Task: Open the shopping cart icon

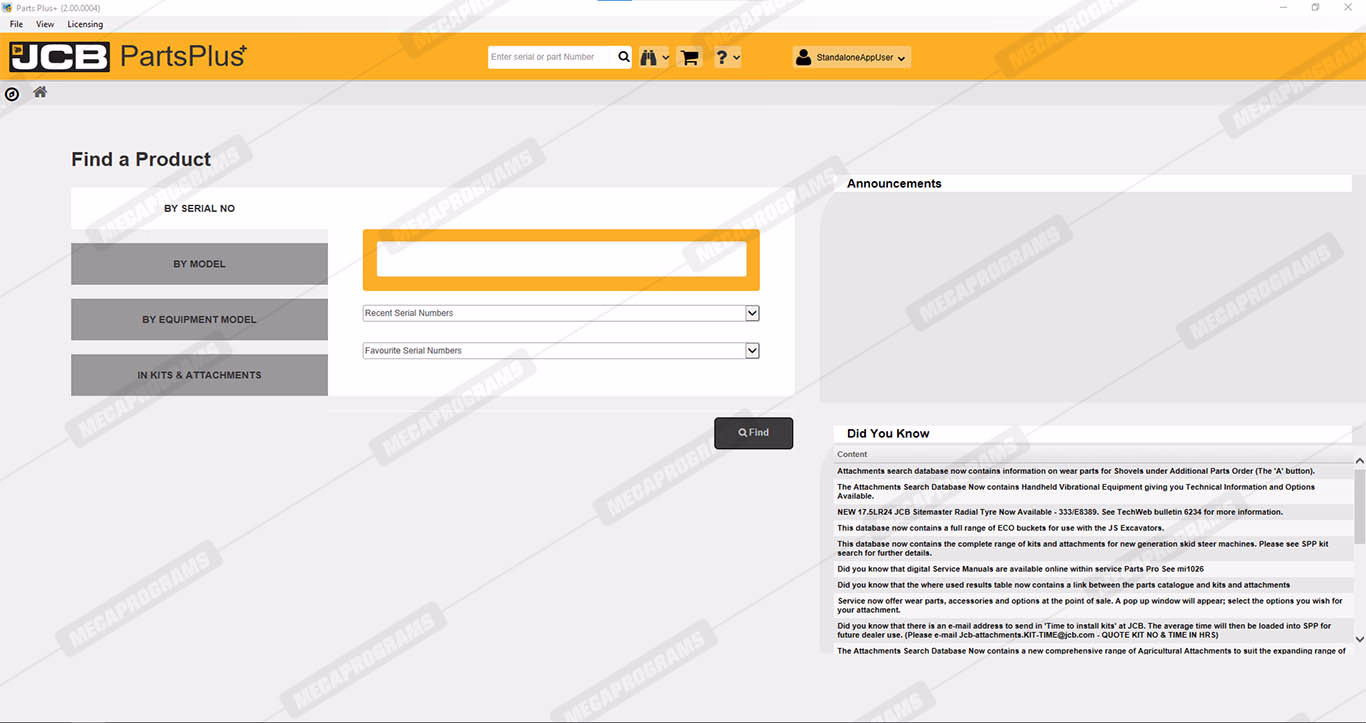Action: 689,57
